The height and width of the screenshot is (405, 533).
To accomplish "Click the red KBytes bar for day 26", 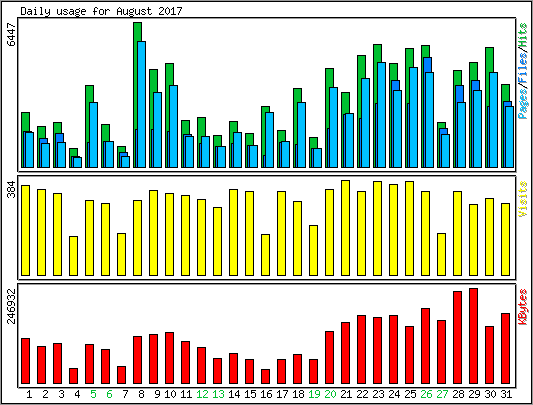I will [425, 346].
